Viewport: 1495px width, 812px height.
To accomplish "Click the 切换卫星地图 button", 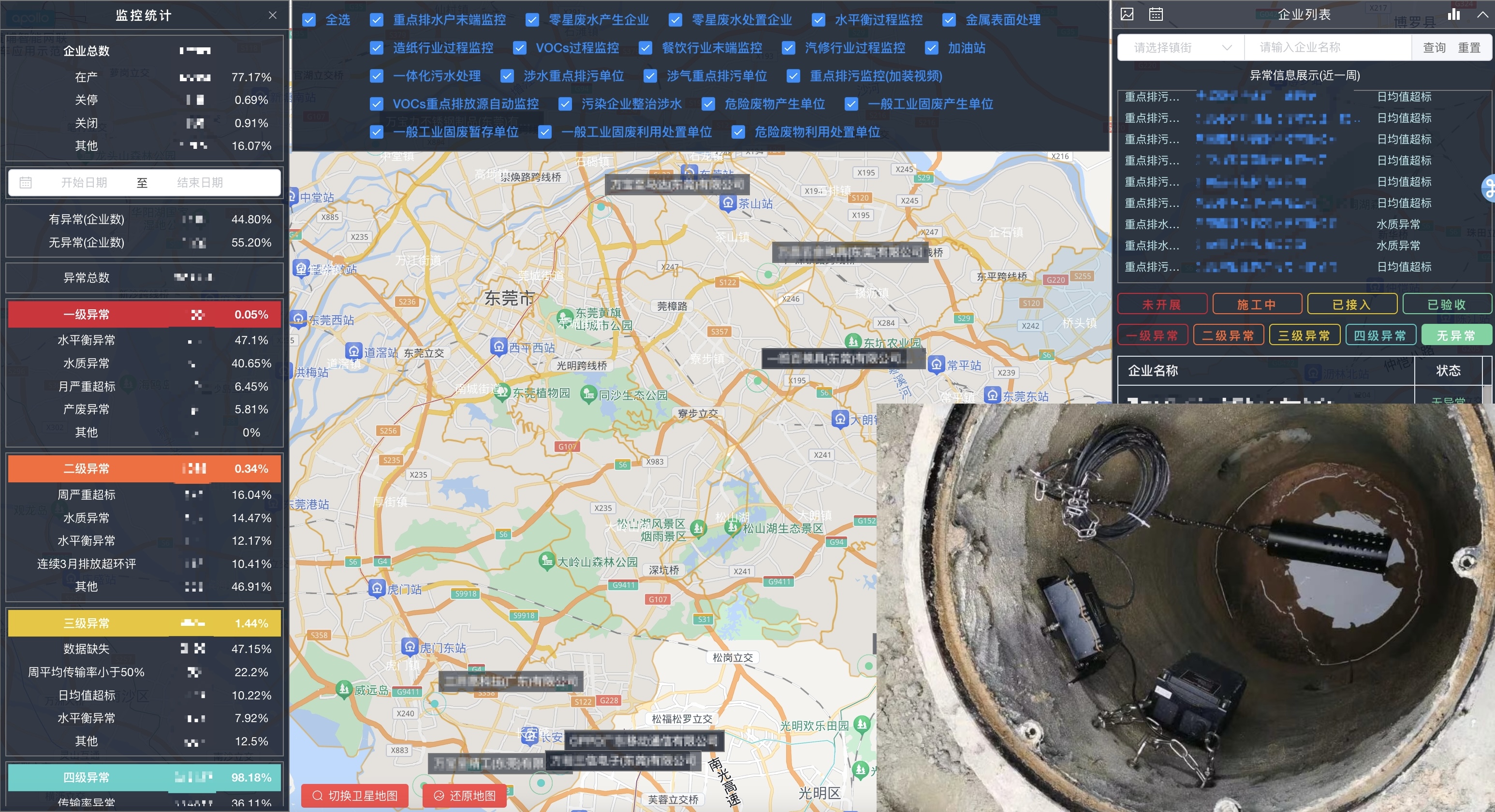I will click(354, 796).
